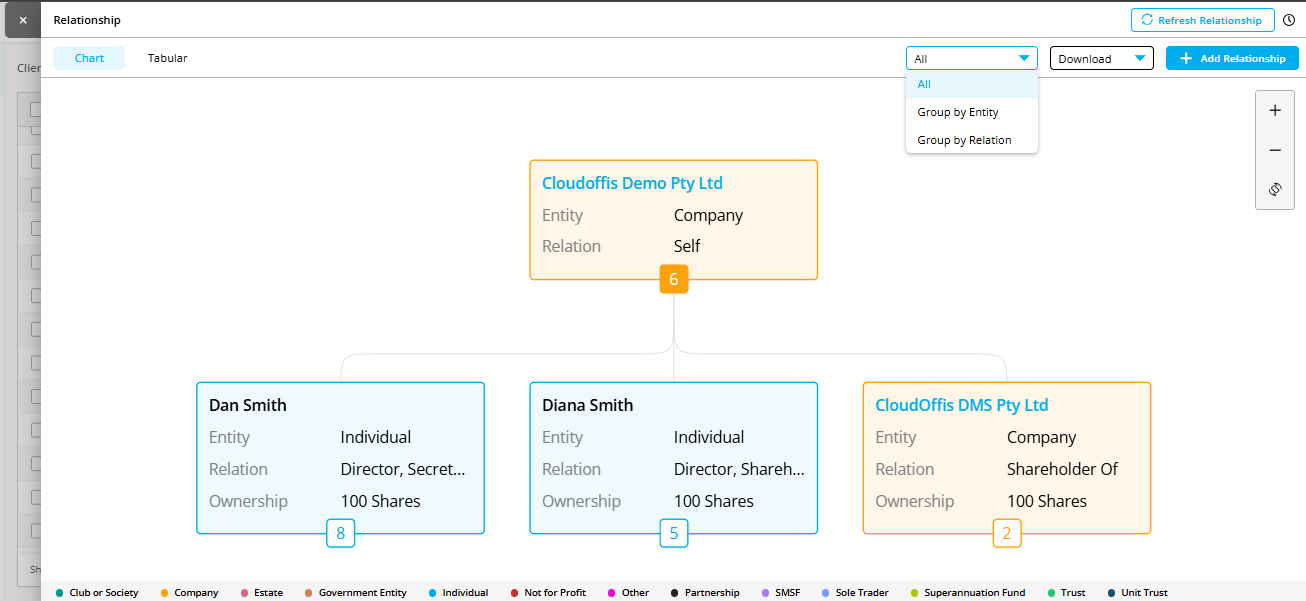Click the zoom in plus icon
Viewport: 1306px width, 601px height.
click(1274, 111)
